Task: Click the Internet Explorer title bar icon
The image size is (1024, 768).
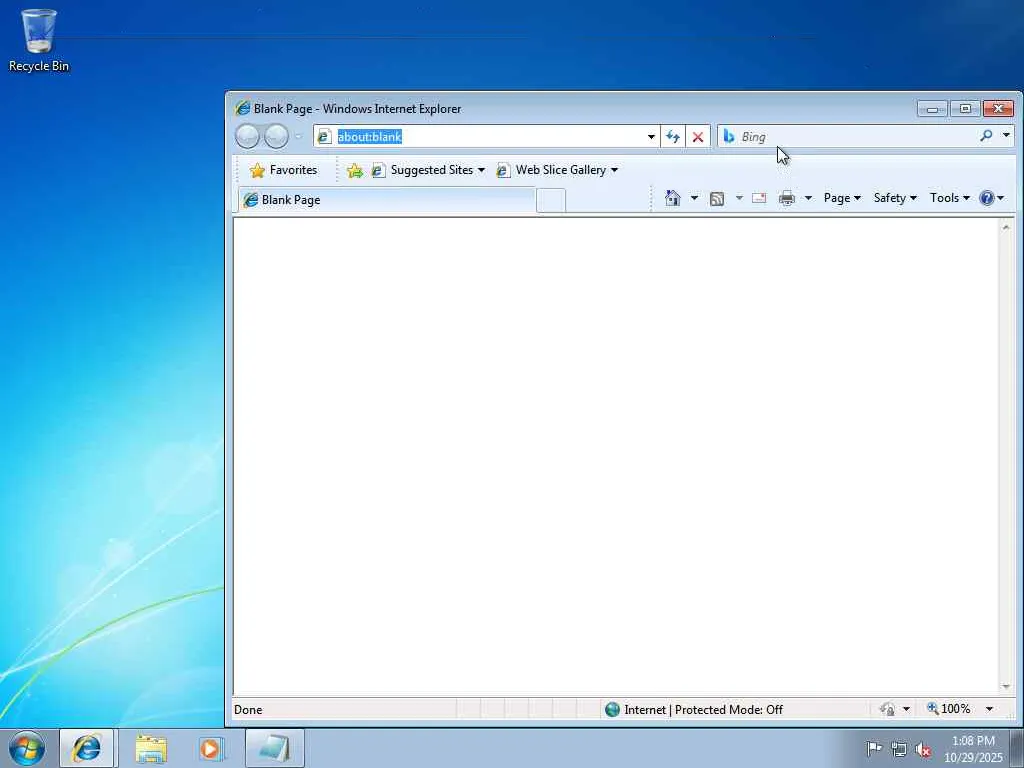Action: 242,108
